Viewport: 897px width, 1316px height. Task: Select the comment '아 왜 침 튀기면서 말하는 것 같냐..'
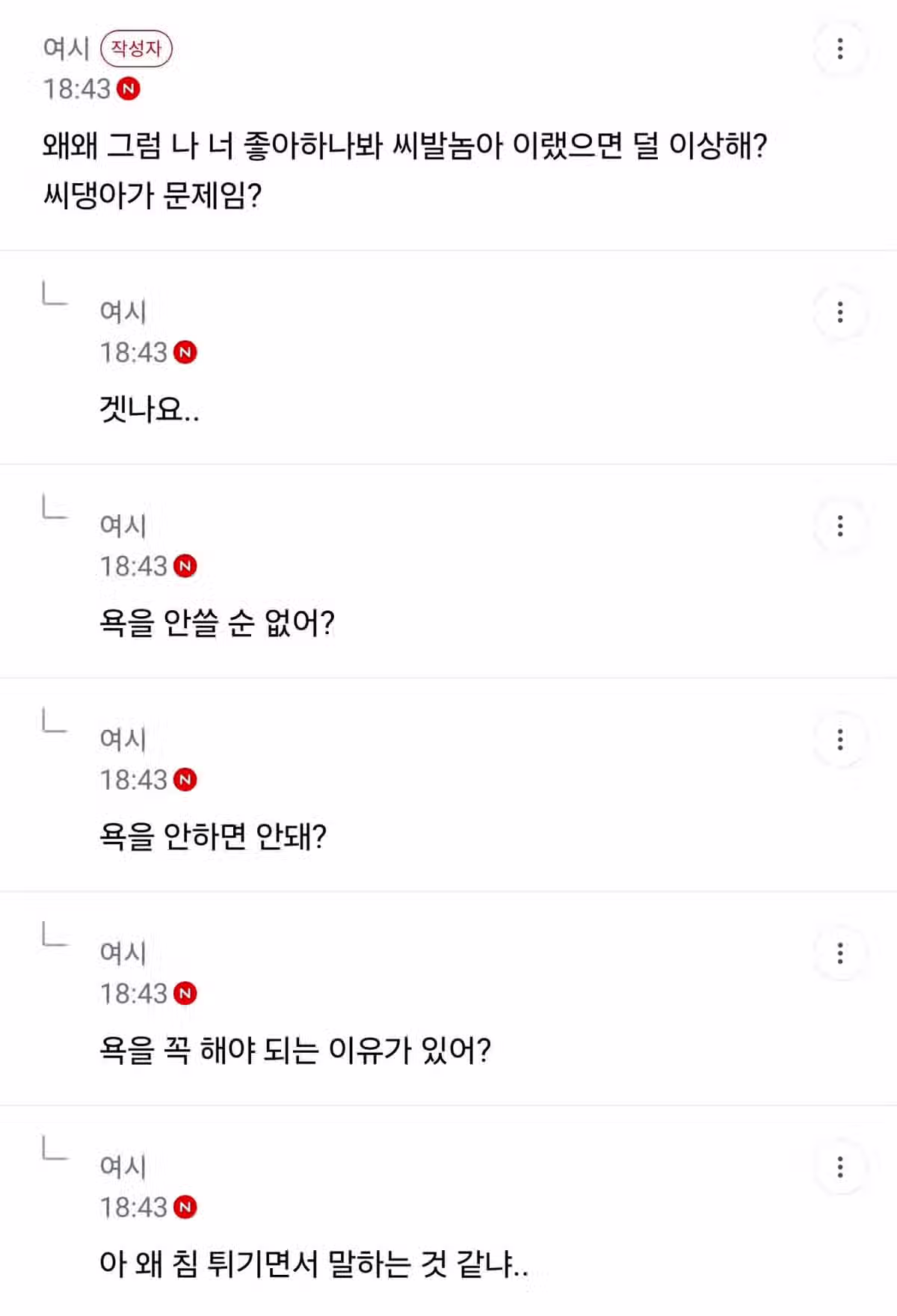[315, 1263]
